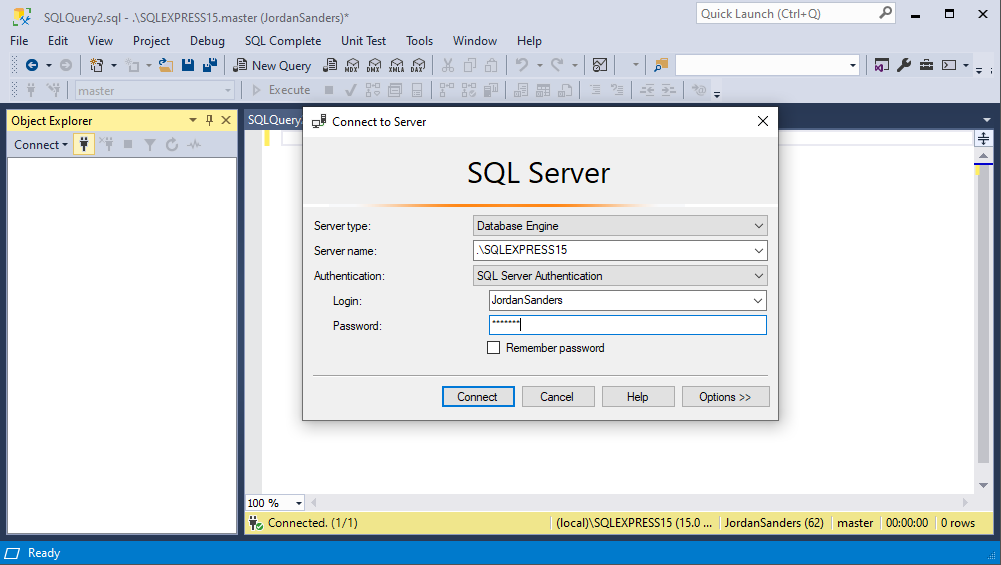Click the Help button in the Connect to Server dialog
1001x565 pixels.
point(638,396)
